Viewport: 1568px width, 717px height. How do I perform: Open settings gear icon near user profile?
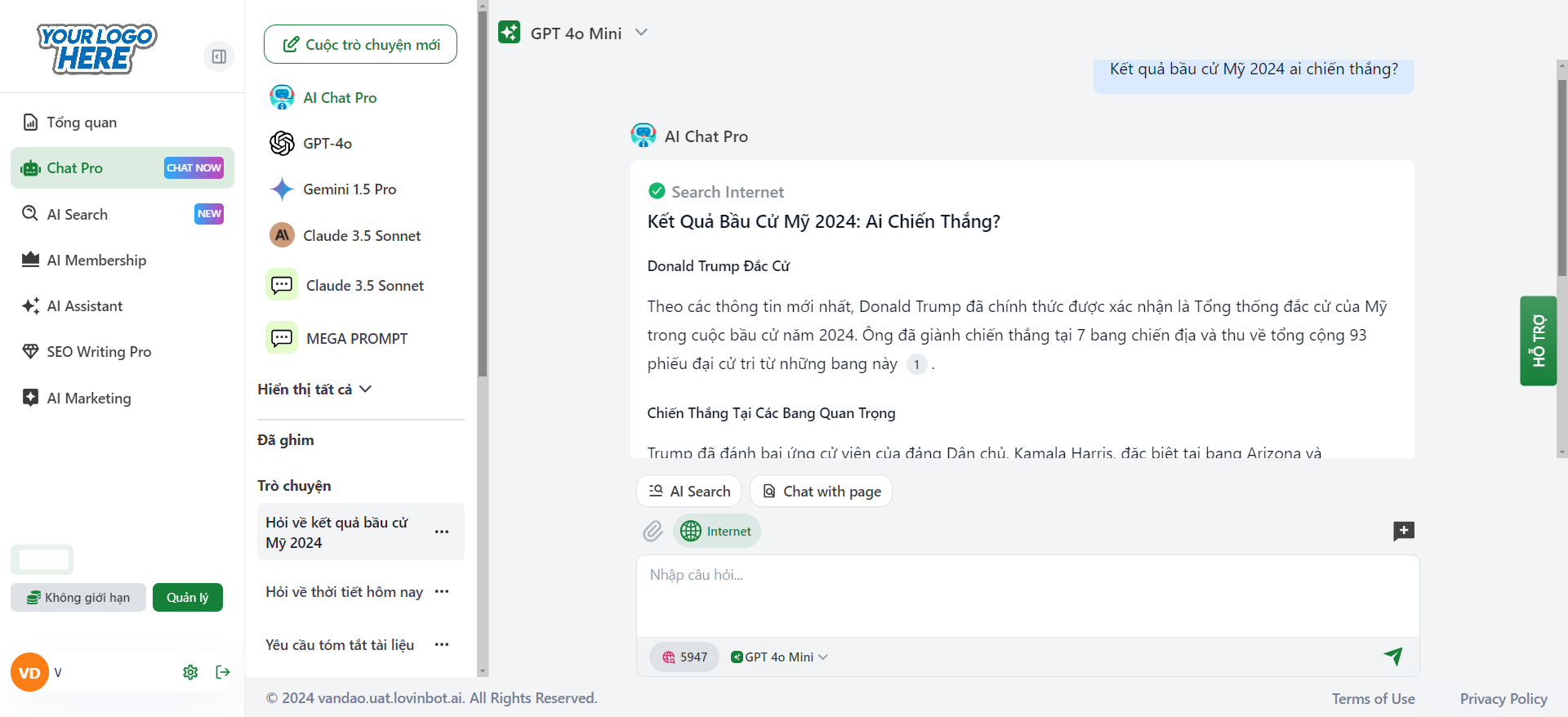(x=190, y=672)
